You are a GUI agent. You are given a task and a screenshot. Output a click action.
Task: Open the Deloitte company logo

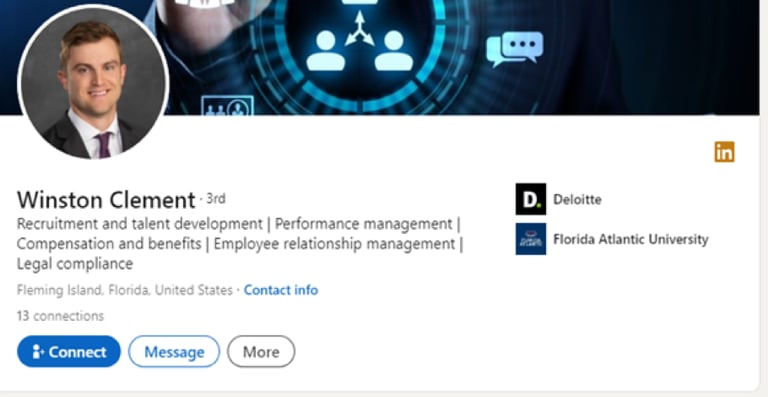click(x=530, y=199)
